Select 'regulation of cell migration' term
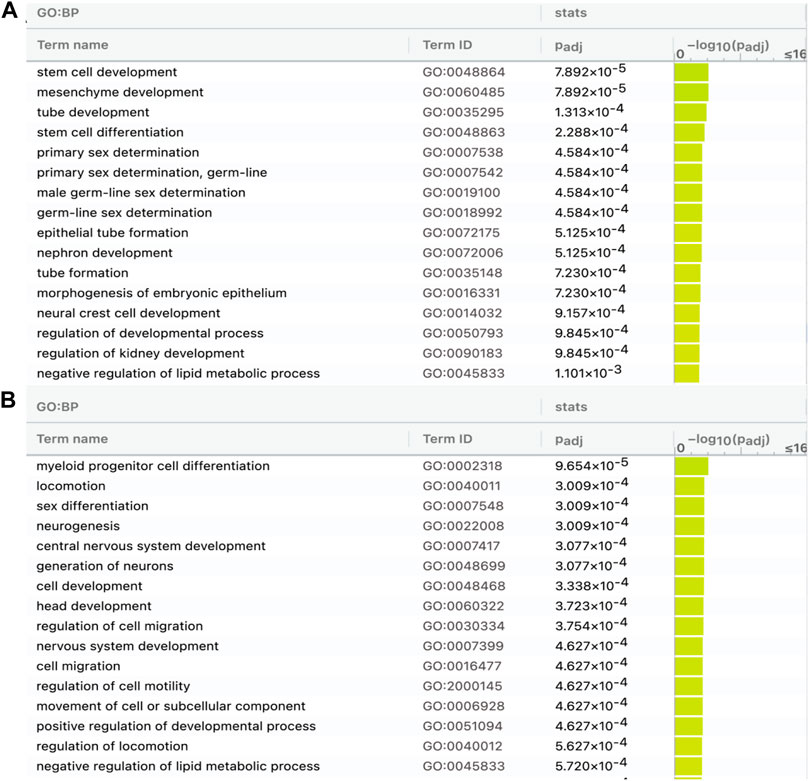This screenshot has height=781, width=809. pyautogui.click(x=119, y=627)
